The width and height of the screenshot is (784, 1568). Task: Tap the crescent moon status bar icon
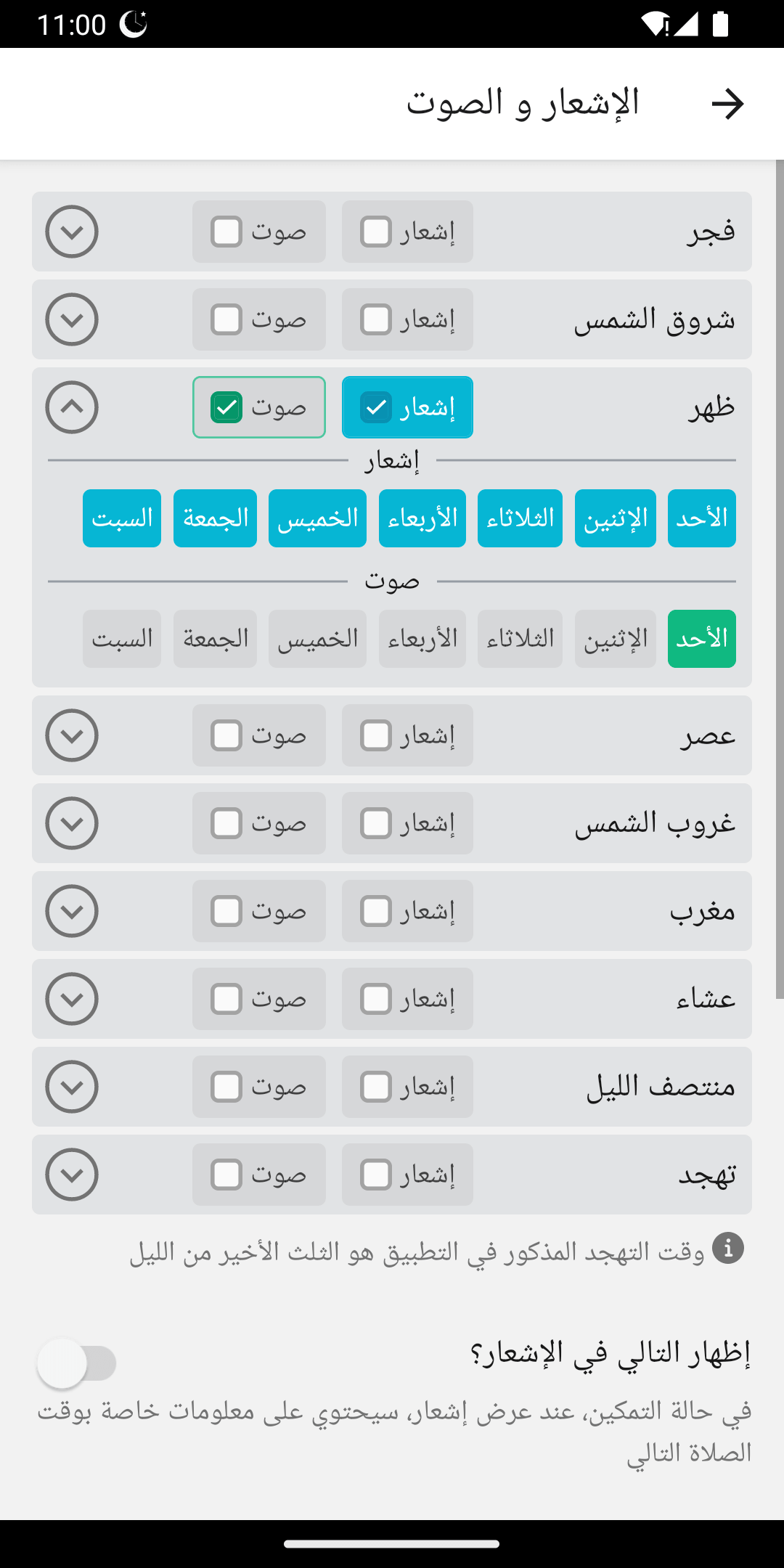[x=133, y=24]
